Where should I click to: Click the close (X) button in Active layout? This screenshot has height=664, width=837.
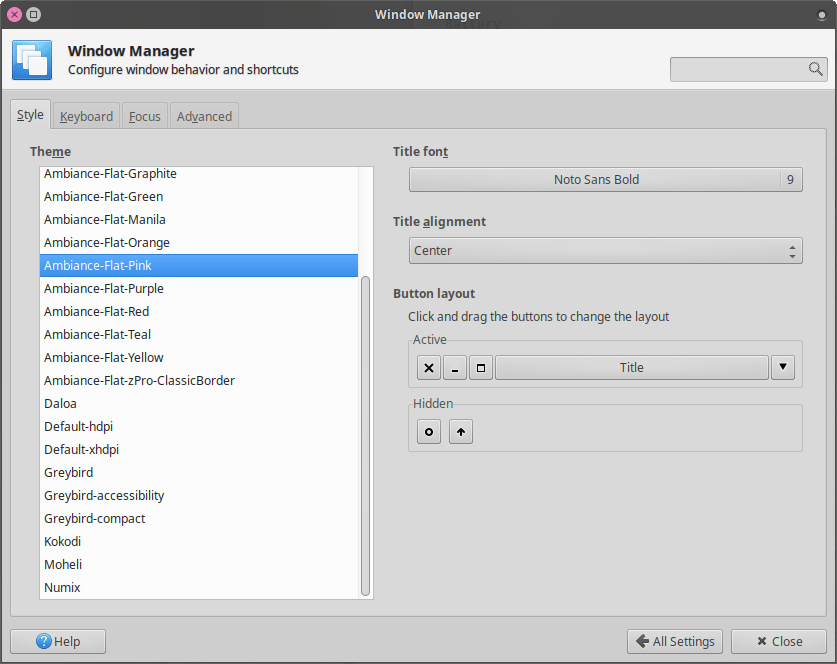point(429,368)
